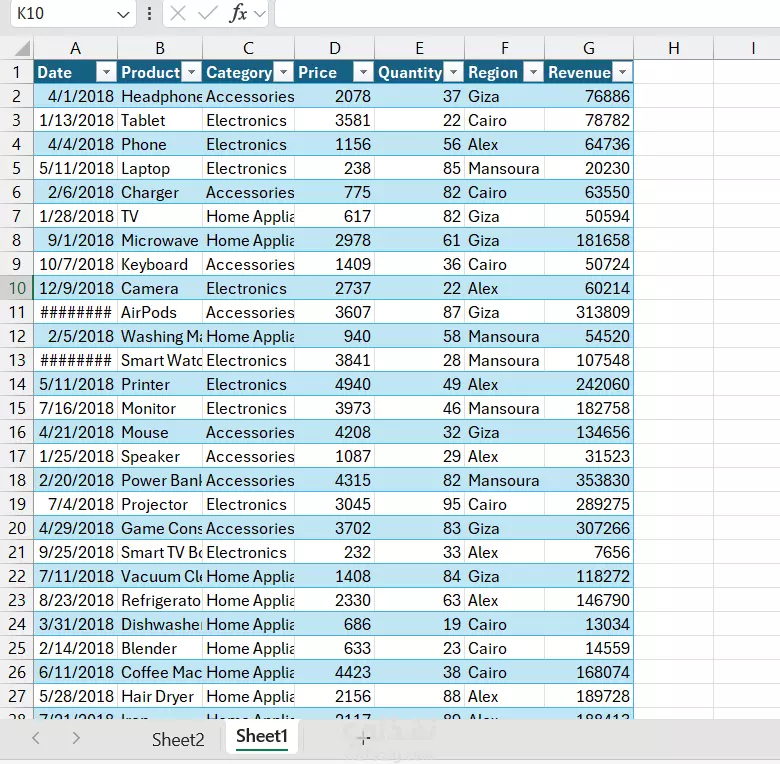Open the Category column filter dropdown
Viewport: 780px width, 764px height.
coord(284,73)
